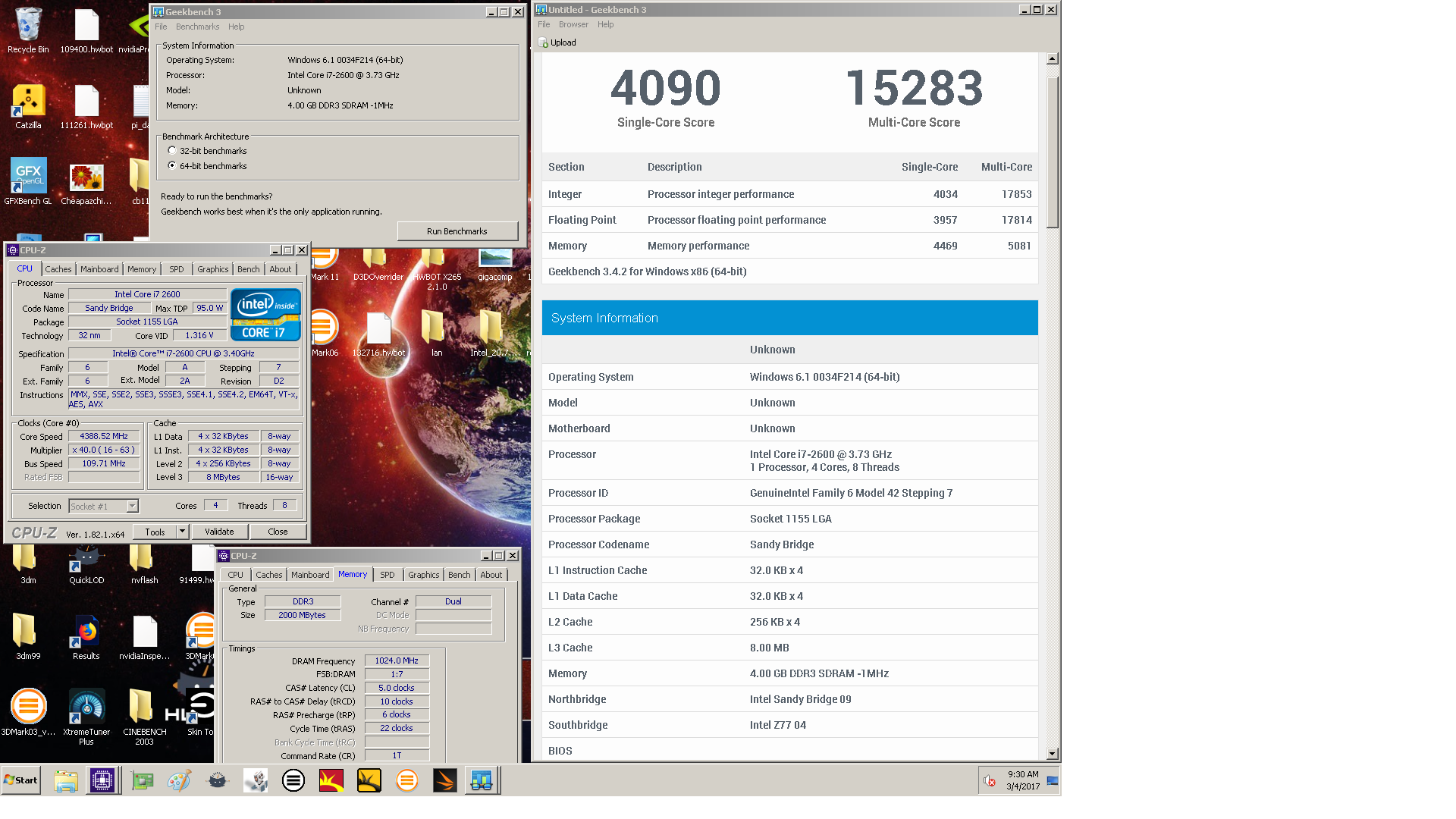Click the CAS# Latency 5.0 clocks field
The height and width of the screenshot is (819, 1456).
[397, 688]
